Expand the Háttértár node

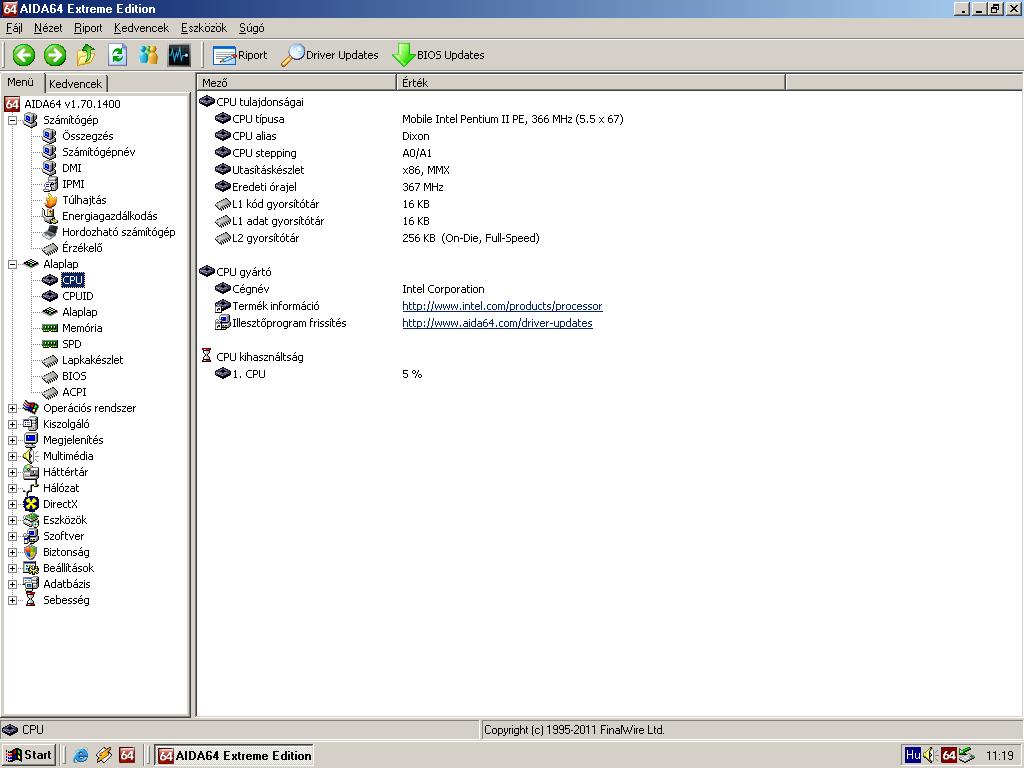point(12,472)
